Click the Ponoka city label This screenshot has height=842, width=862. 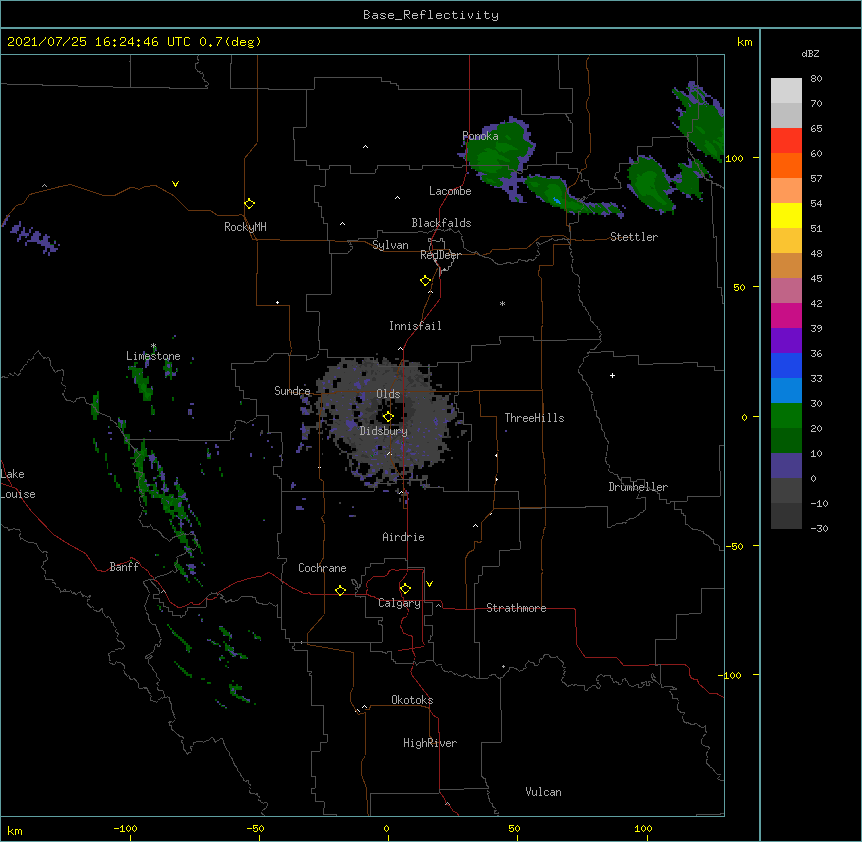click(x=480, y=136)
